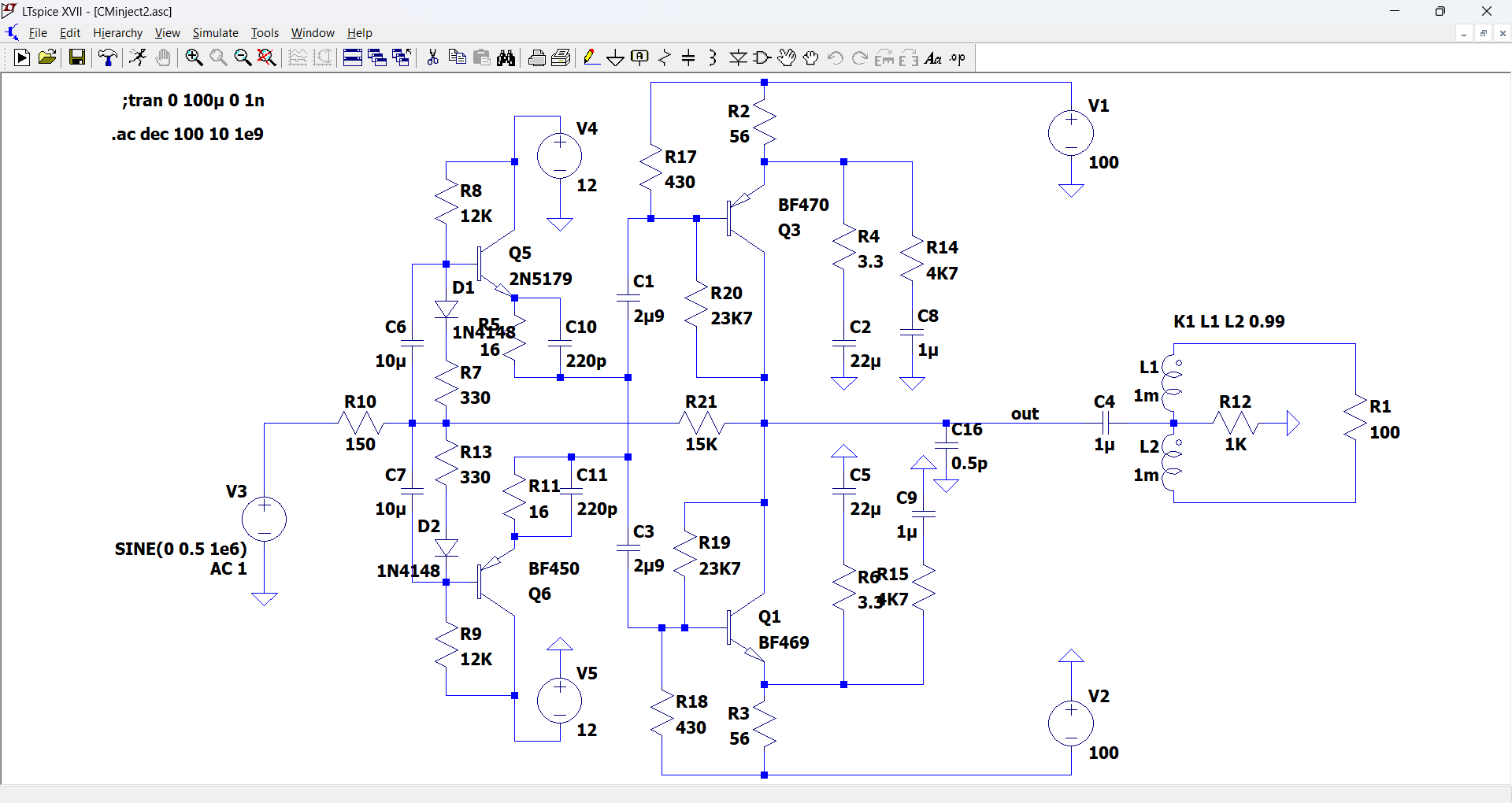Open the Edit menu

[x=70, y=33]
